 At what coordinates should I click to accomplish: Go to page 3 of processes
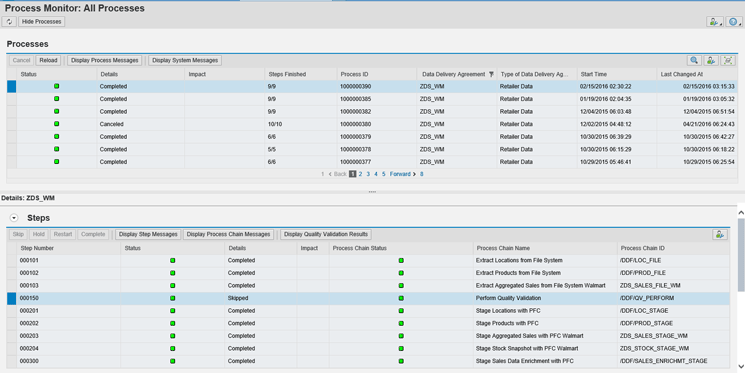(x=368, y=174)
